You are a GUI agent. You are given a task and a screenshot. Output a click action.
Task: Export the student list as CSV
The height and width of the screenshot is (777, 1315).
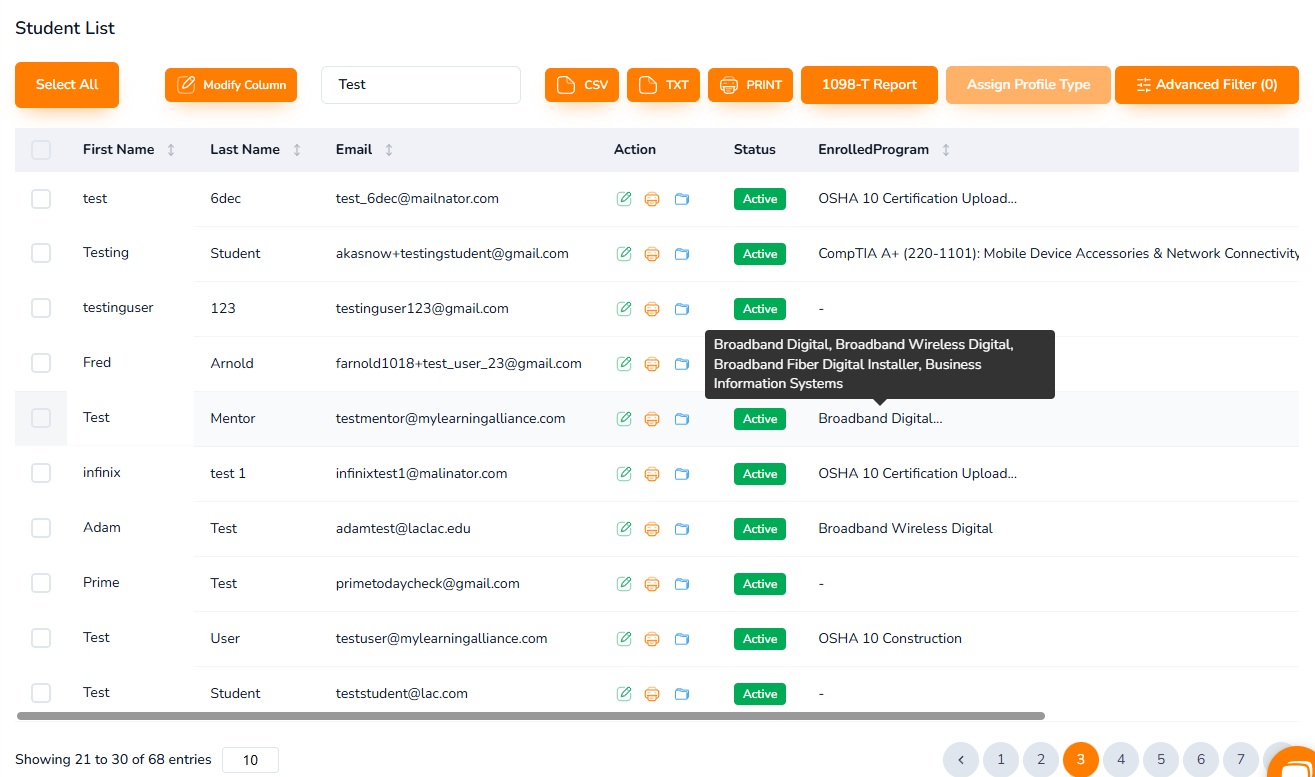(x=581, y=85)
